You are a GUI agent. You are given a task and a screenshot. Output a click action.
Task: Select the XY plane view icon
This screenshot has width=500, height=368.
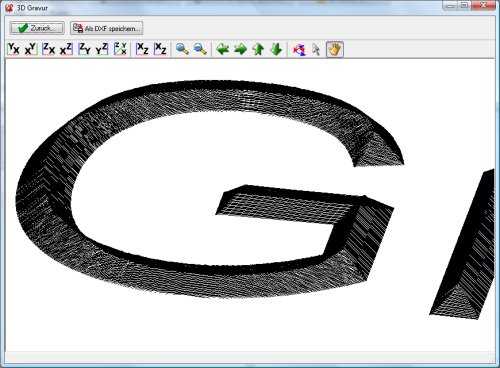click(x=31, y=49)
